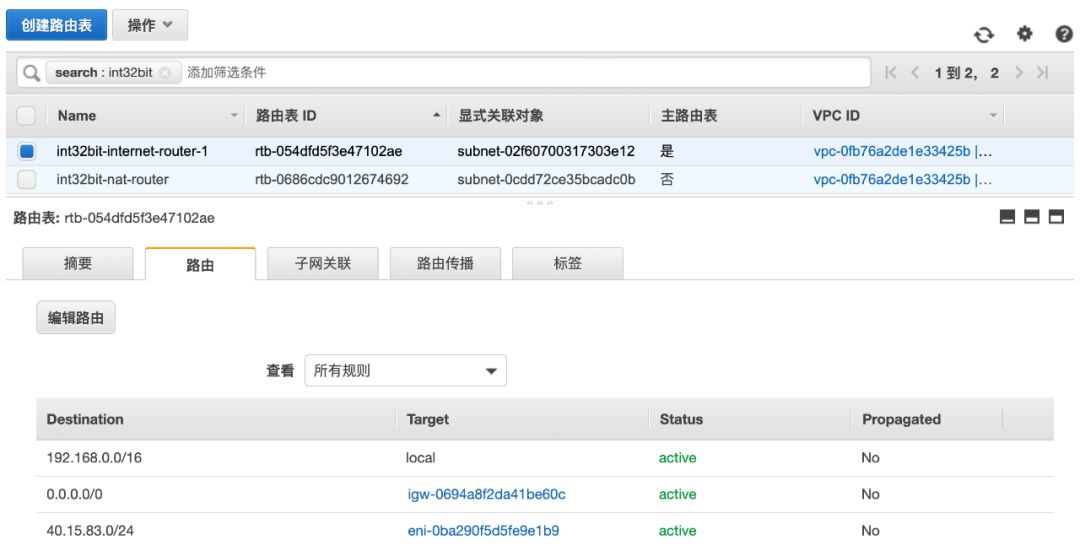Click int32bit-internet-router-1 name cell
Viewport: 1080px width, 551px height.
point(132,151)
